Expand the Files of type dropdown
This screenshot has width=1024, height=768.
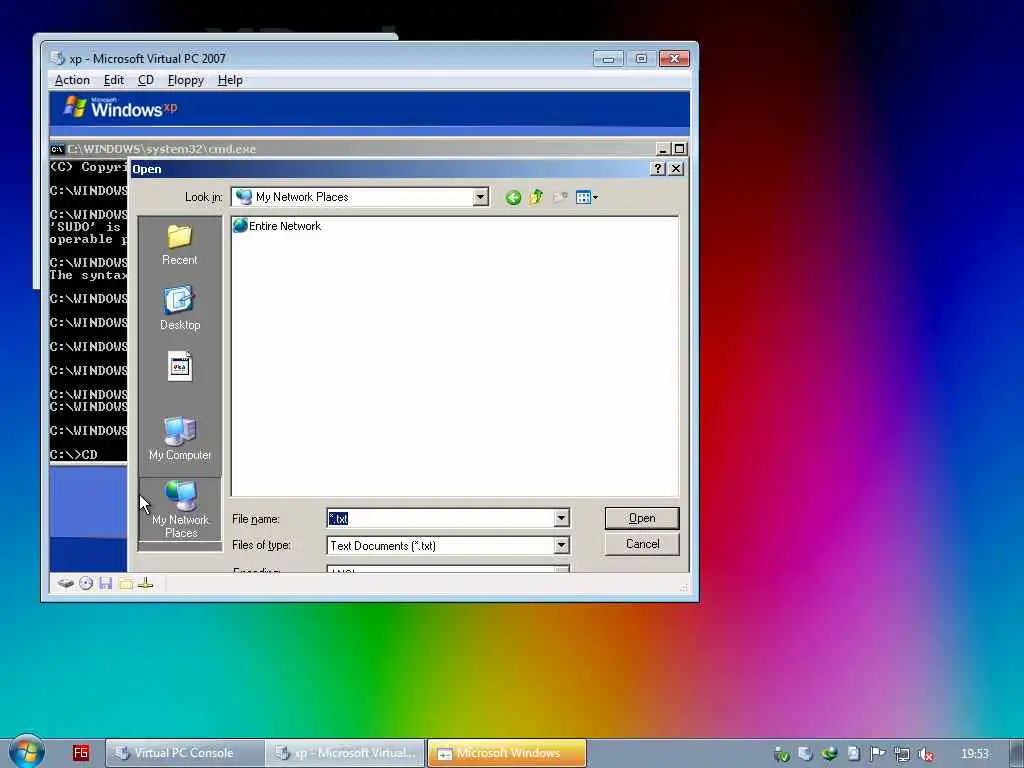(562, 545)
